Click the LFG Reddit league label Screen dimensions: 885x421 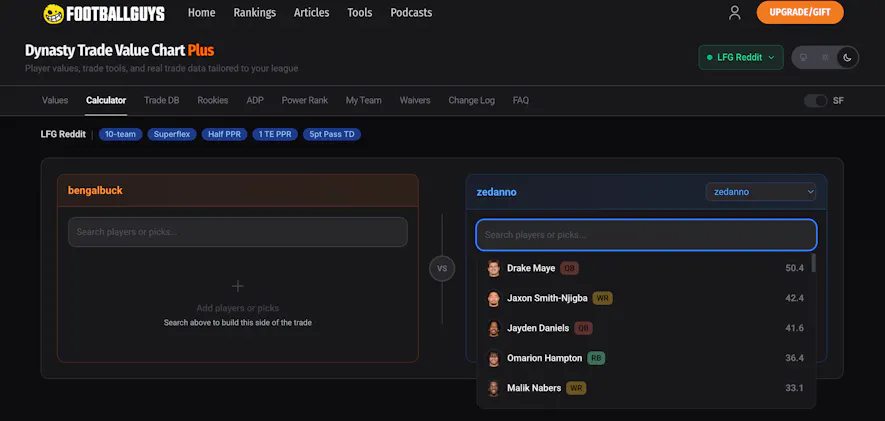tap(63, 134)
